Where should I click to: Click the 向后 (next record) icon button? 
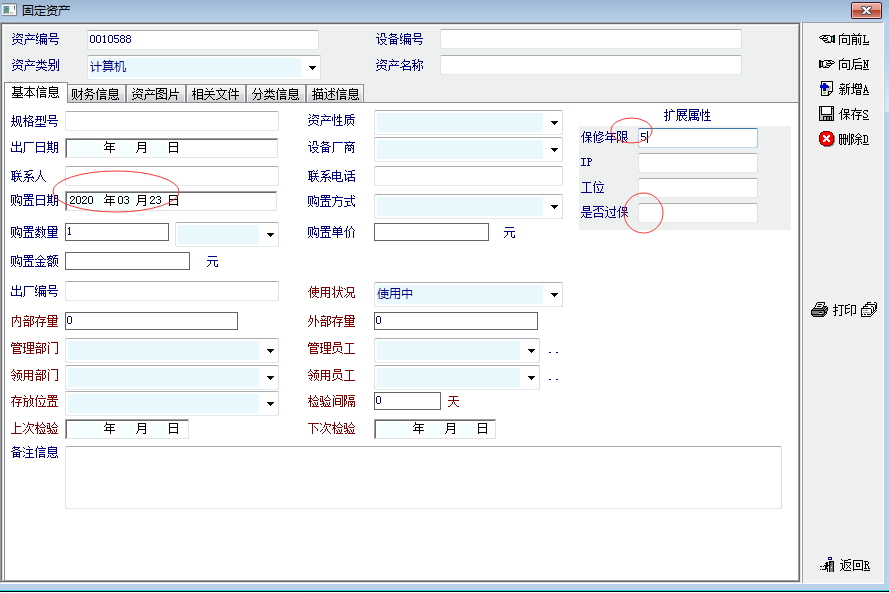(x=827, y=65)
